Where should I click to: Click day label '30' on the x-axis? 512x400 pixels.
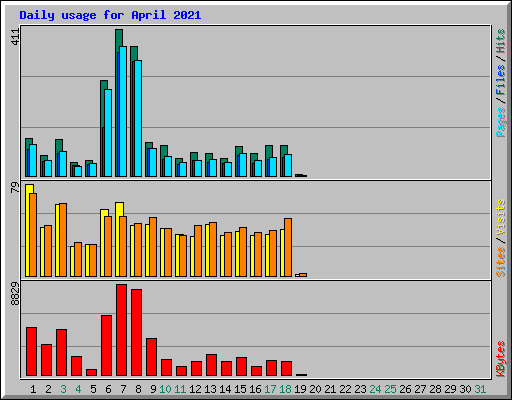point(465,389)
